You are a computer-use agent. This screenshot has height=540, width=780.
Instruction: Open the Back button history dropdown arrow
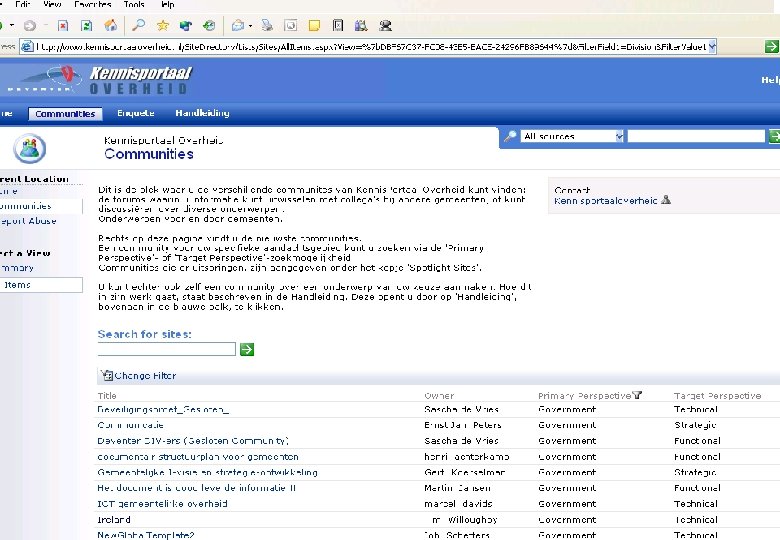coord(12,25)
